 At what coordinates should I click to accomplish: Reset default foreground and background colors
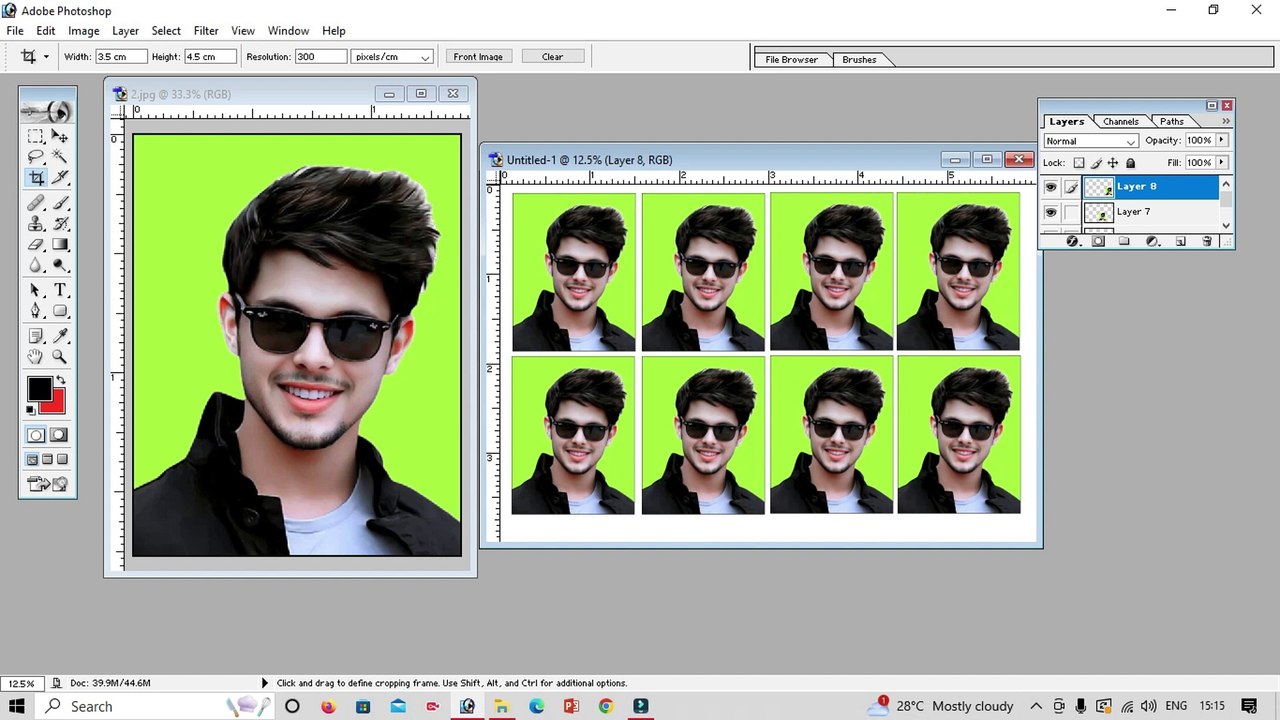31,410
